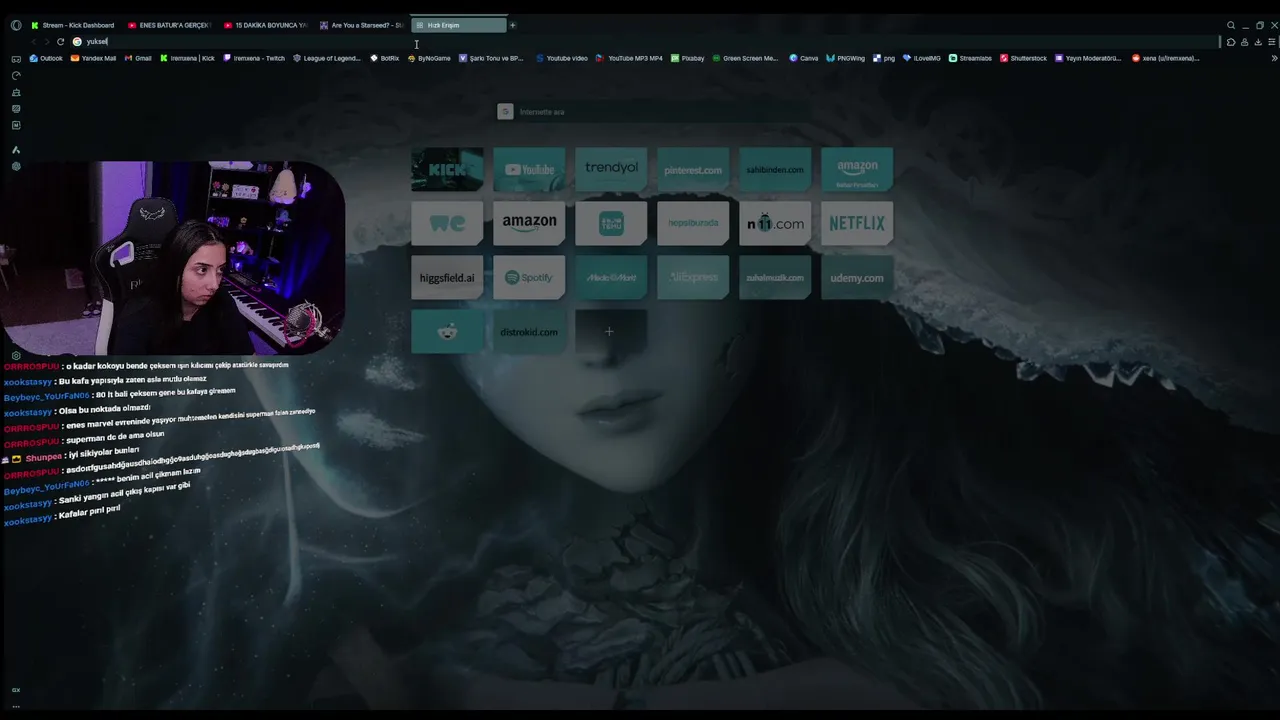This screenshot has width=1280, height=720.
Task: Open the Spotify speed dial tile
Action: click(529, 277)
